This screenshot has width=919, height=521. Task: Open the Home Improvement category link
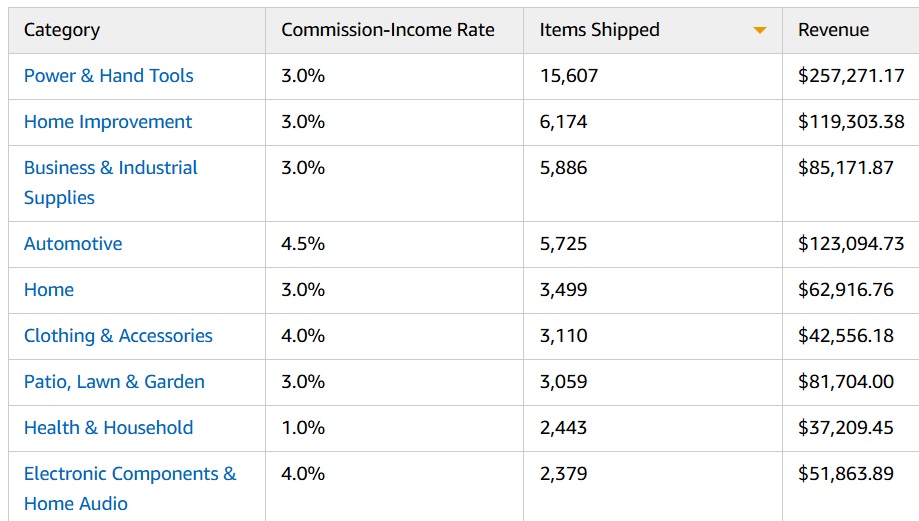(x=108, y=122)
